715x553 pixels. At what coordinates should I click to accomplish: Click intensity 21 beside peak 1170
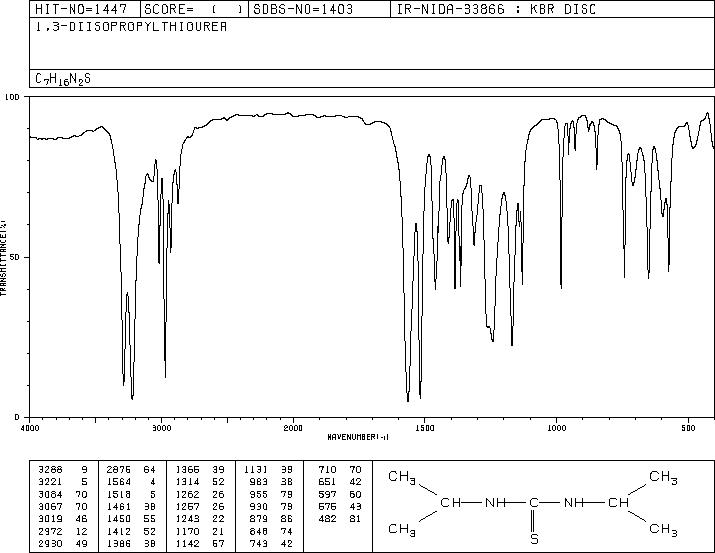[x=218, y=532]
